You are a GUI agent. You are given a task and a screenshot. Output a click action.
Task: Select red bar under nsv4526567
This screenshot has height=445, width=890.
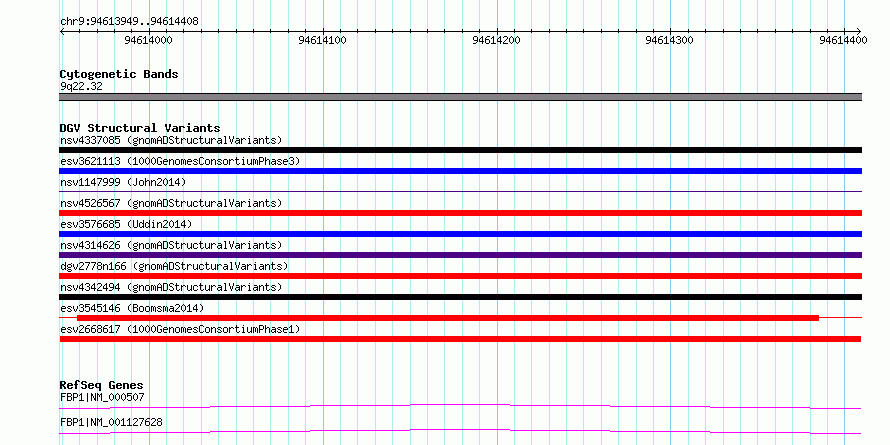click(x=461, y=213)
